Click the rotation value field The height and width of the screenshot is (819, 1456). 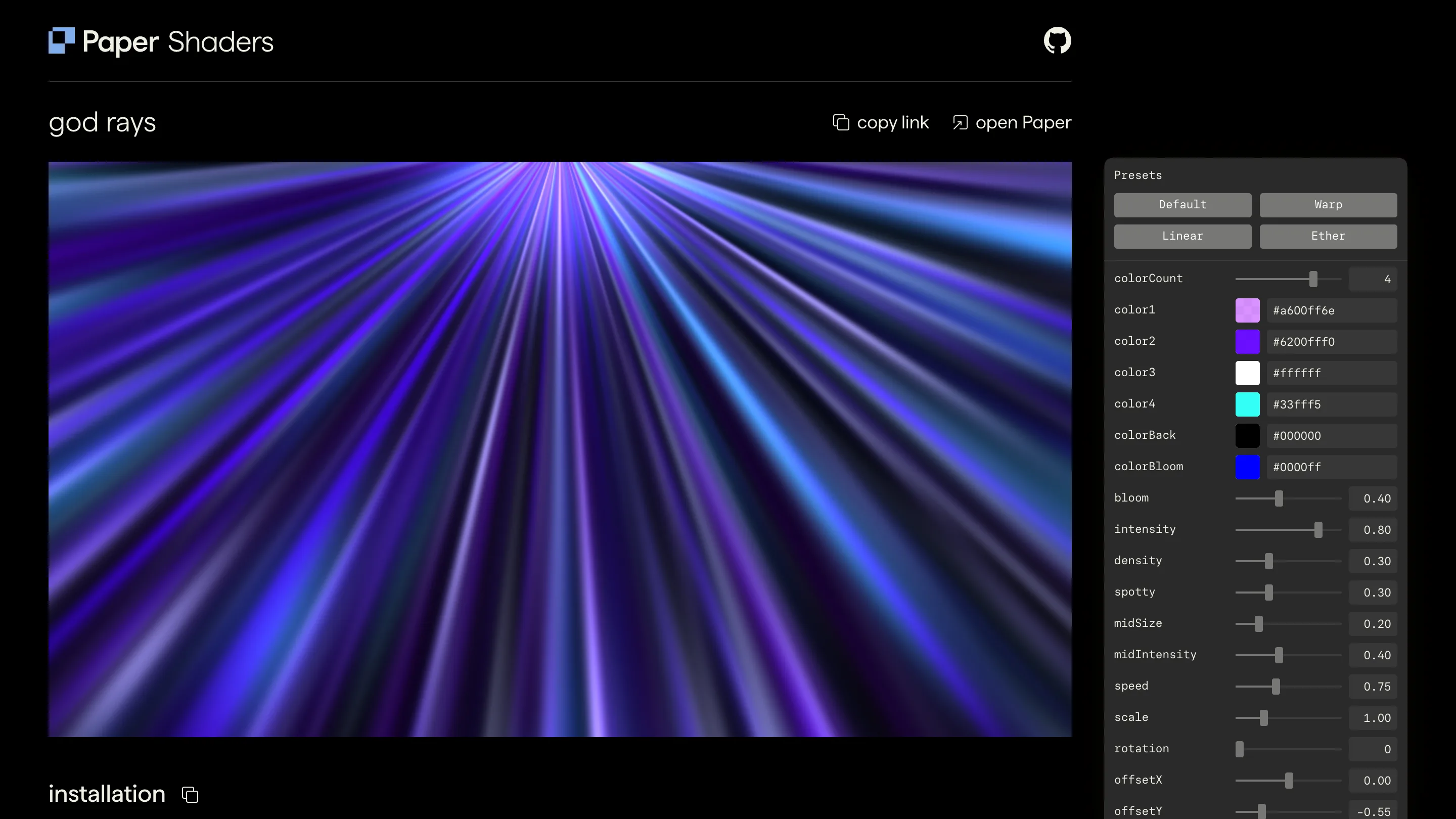(1373, 749)
